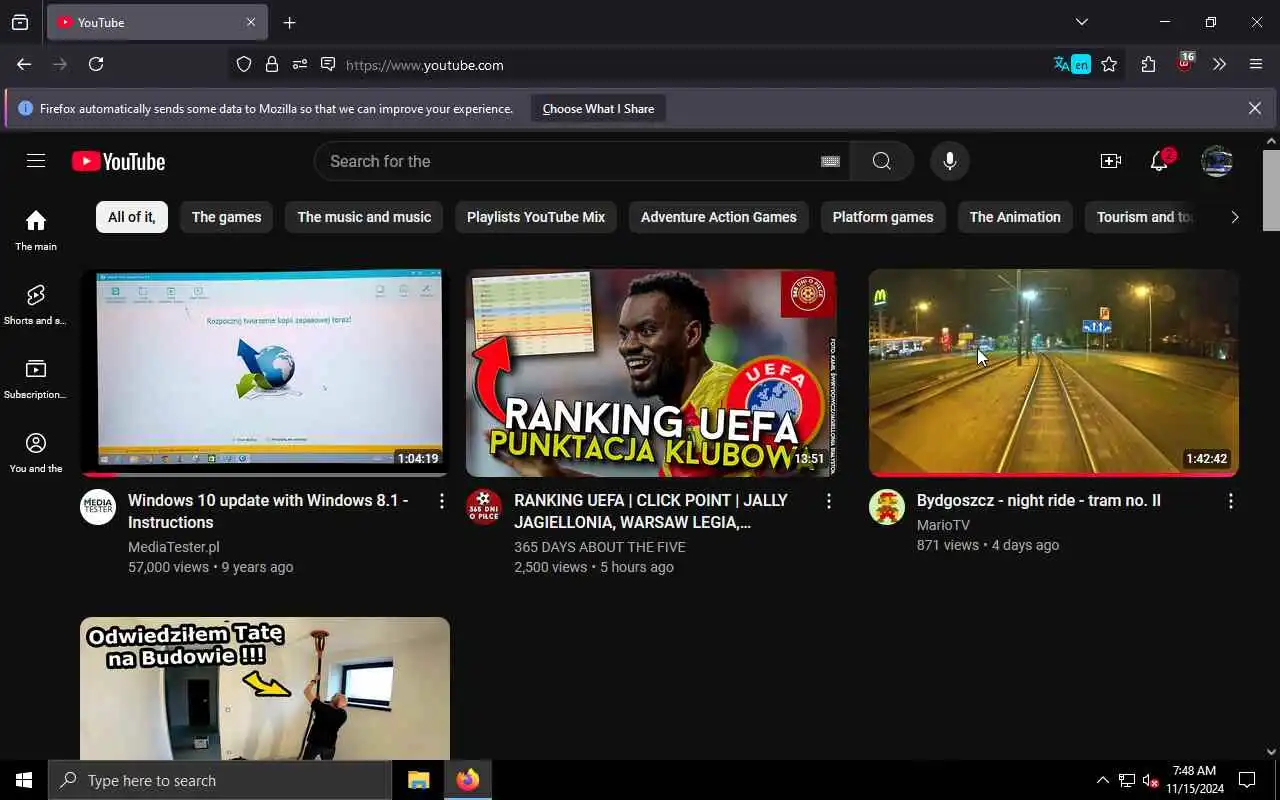This screenshot has width=1280, height=800.
Task: Open the RANKING UEFA video title
Action: point(651,511)
